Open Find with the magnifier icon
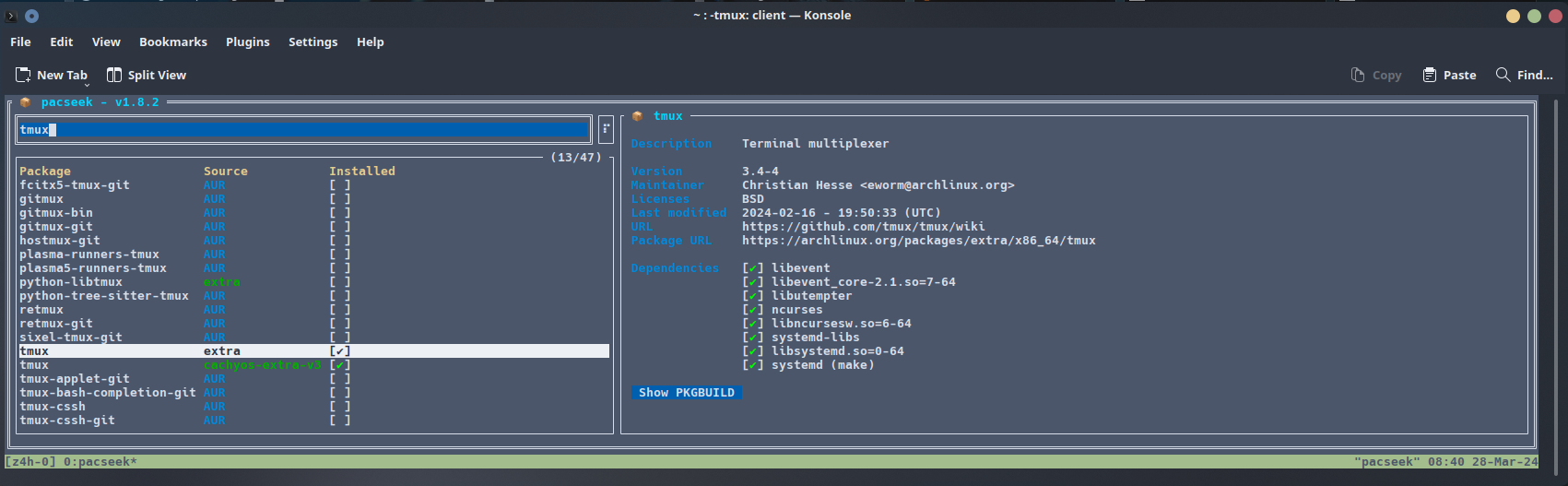This screenshot has height=486, width=1568. coord(1503,75)
